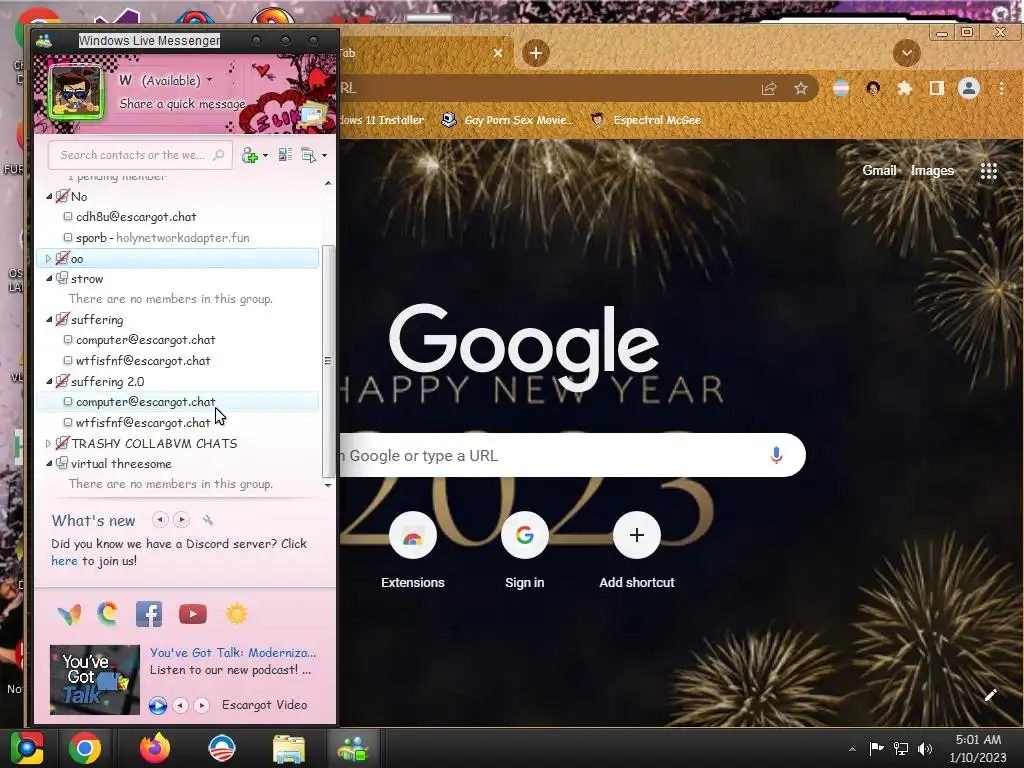Collapse the strow group
Viewport: 1024px width, 768px height.
49,279
